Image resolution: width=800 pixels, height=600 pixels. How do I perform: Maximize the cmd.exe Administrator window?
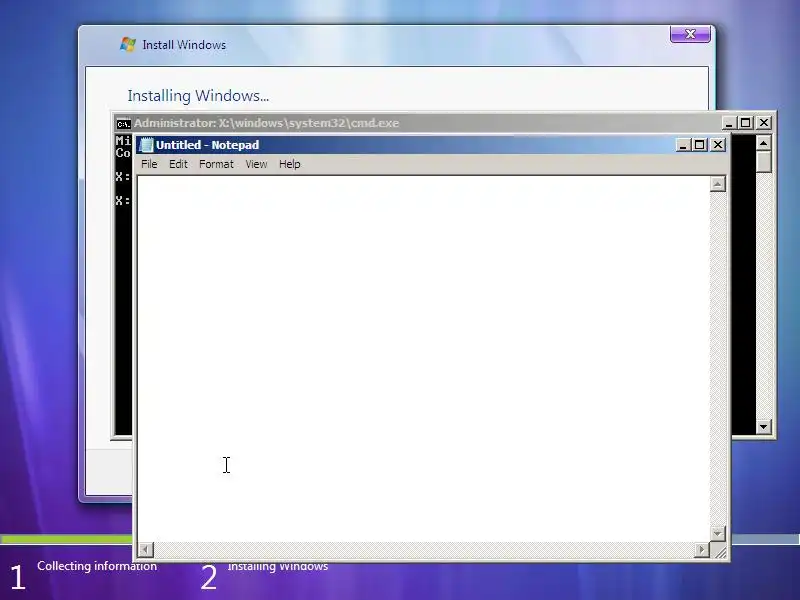tap(745, 123)
